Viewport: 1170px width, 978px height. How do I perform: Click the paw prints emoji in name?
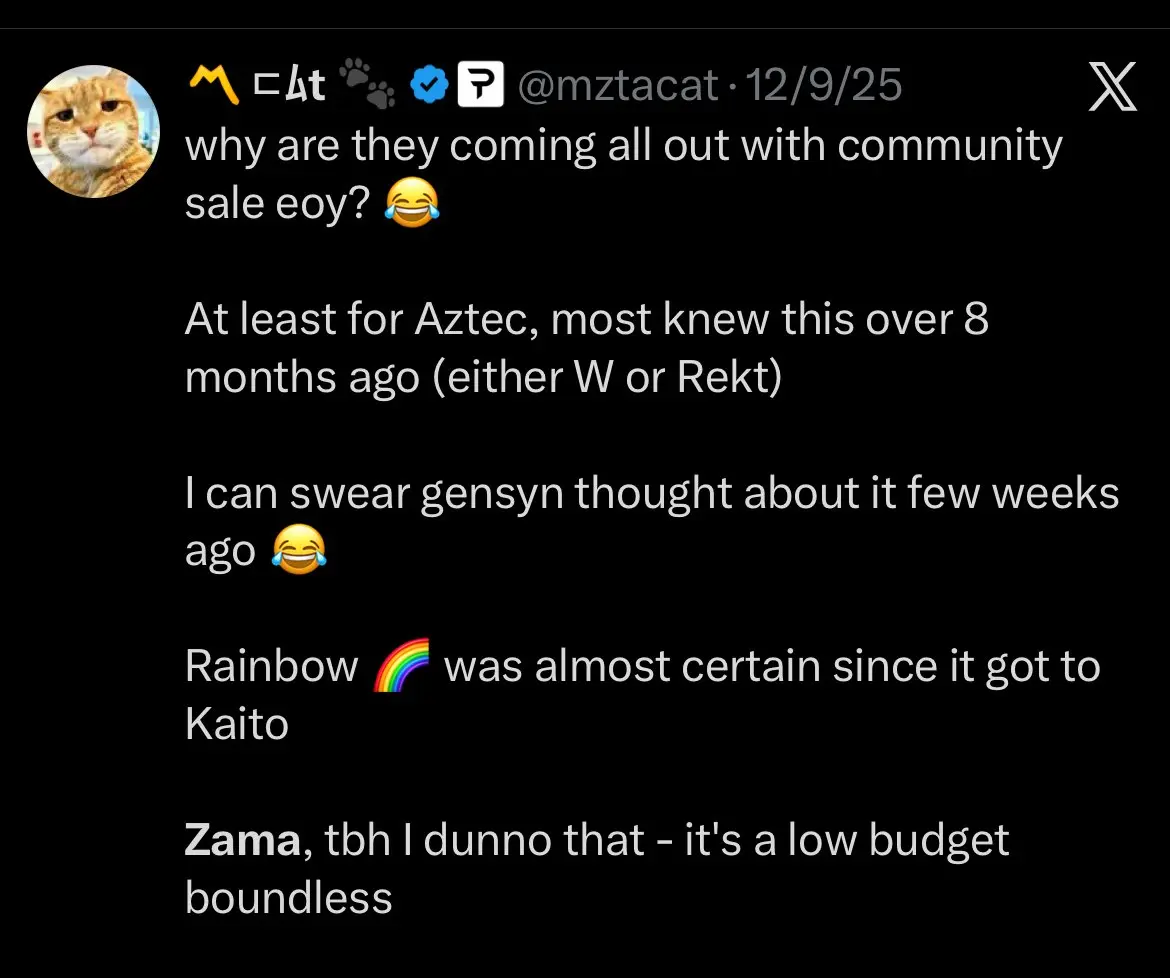(x=368, y=82)
